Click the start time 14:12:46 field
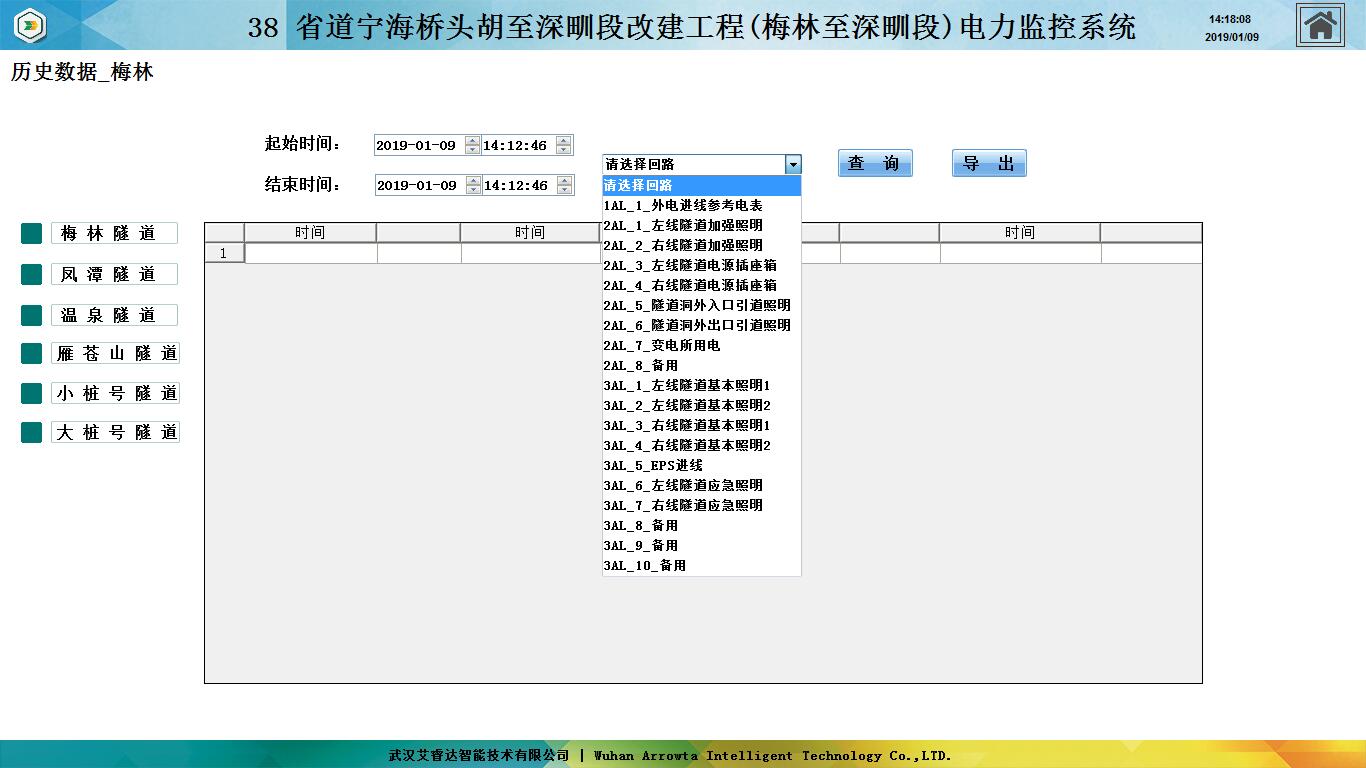This screenshot has width=1366, height=768. [x=516, y=145]
